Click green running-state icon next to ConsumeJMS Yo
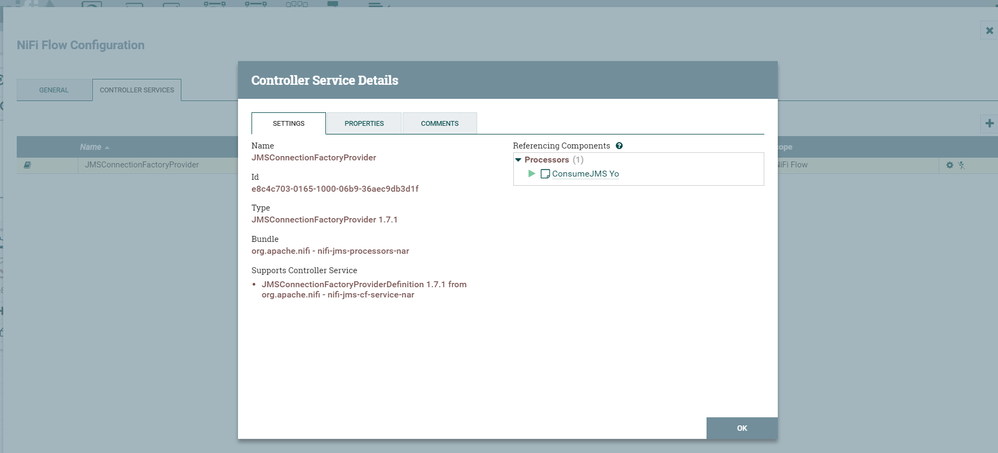This screenshot has width=998, height=453. click(532, 174)
